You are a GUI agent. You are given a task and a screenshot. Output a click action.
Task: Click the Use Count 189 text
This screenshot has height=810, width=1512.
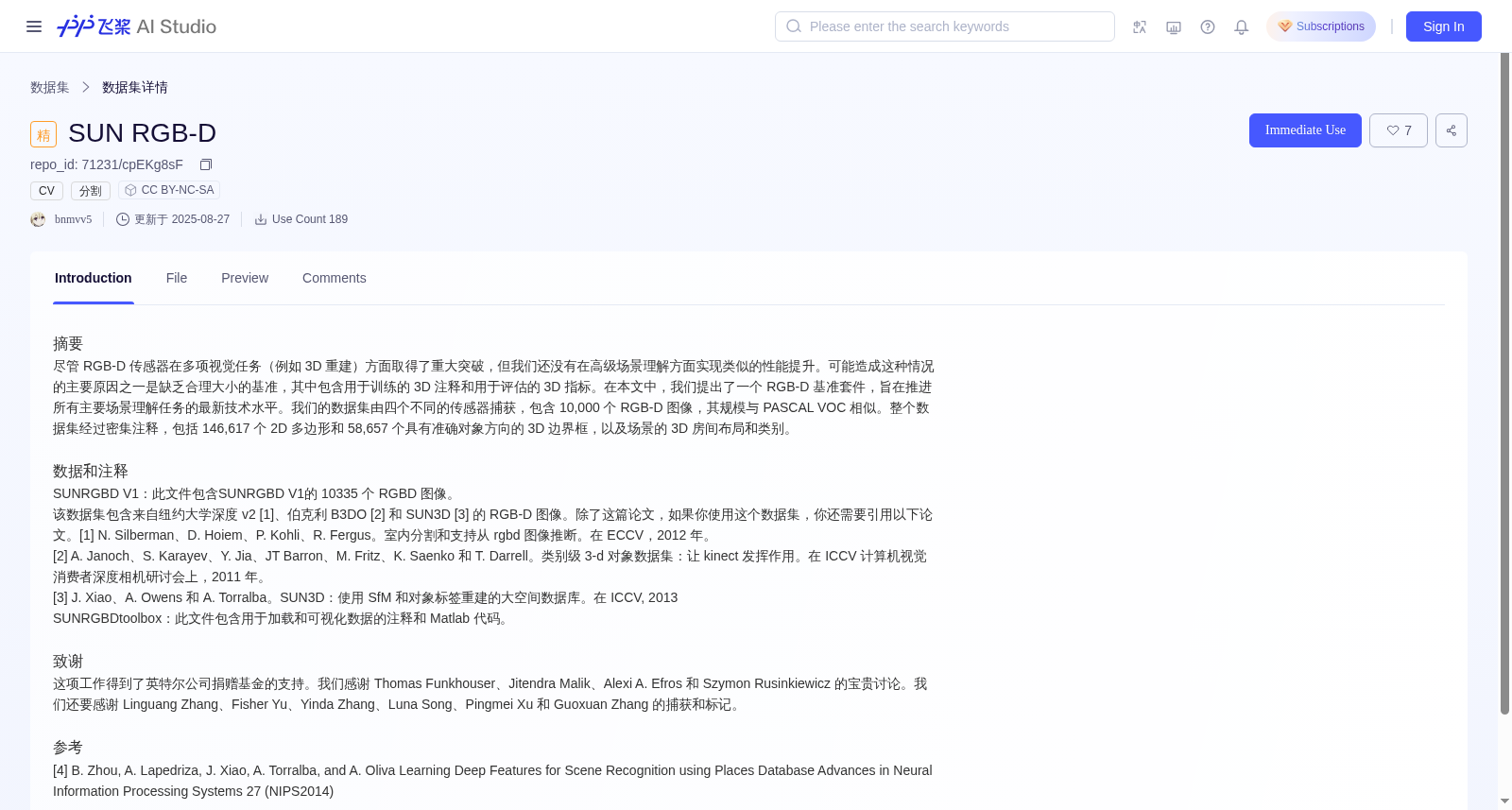(x=310, y=219)
